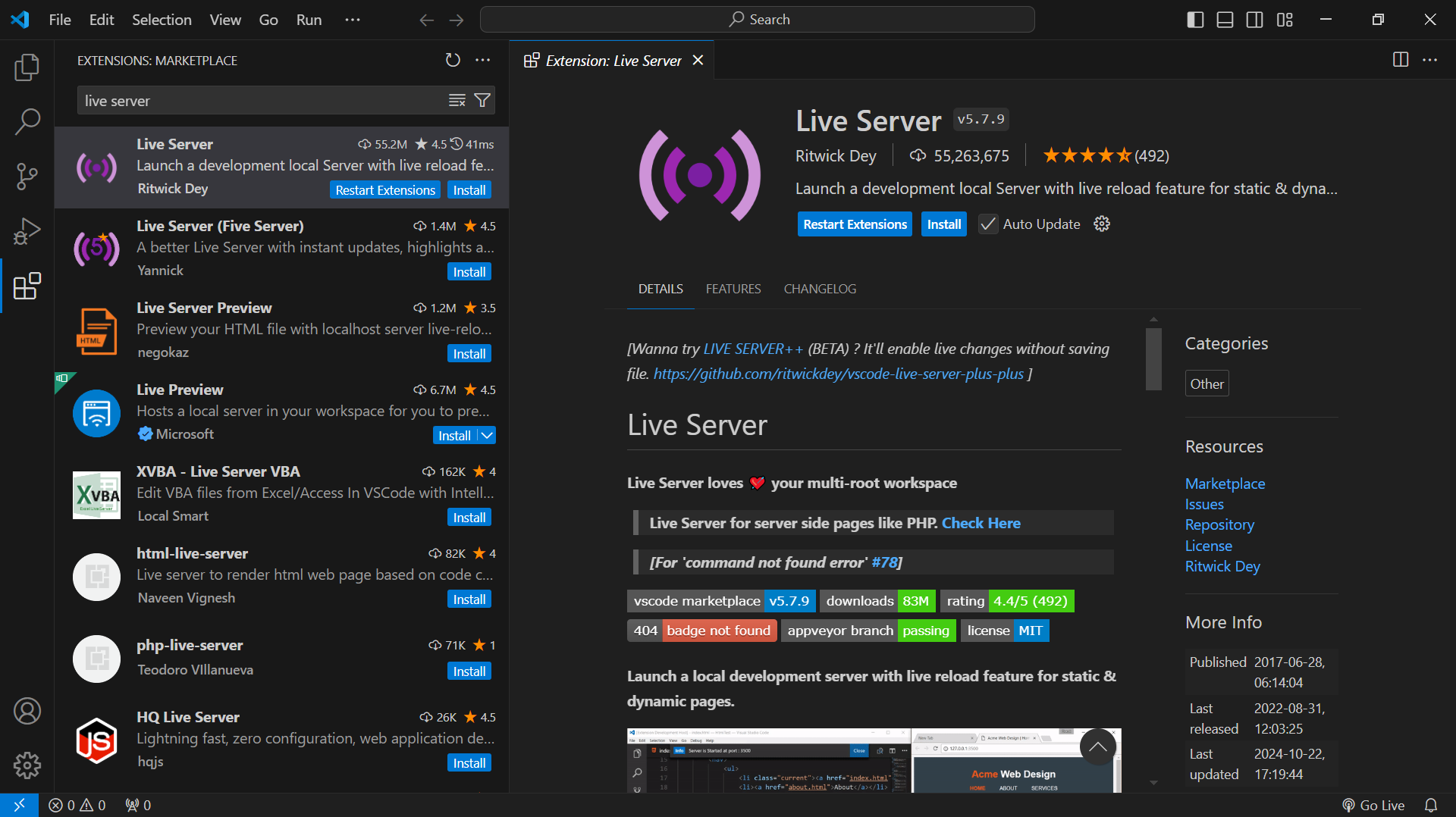Open the Selection menu
Image resolution: width=1456 pixels, height=817 pixels.
162,20
